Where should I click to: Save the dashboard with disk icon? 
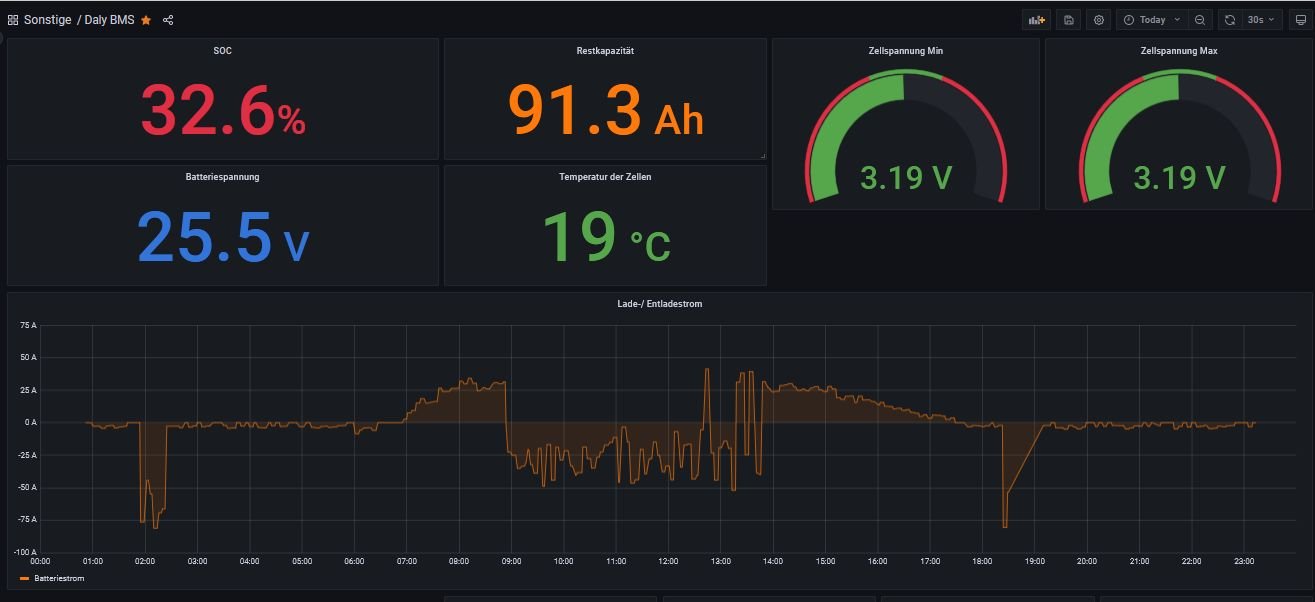coord(1068,20)
